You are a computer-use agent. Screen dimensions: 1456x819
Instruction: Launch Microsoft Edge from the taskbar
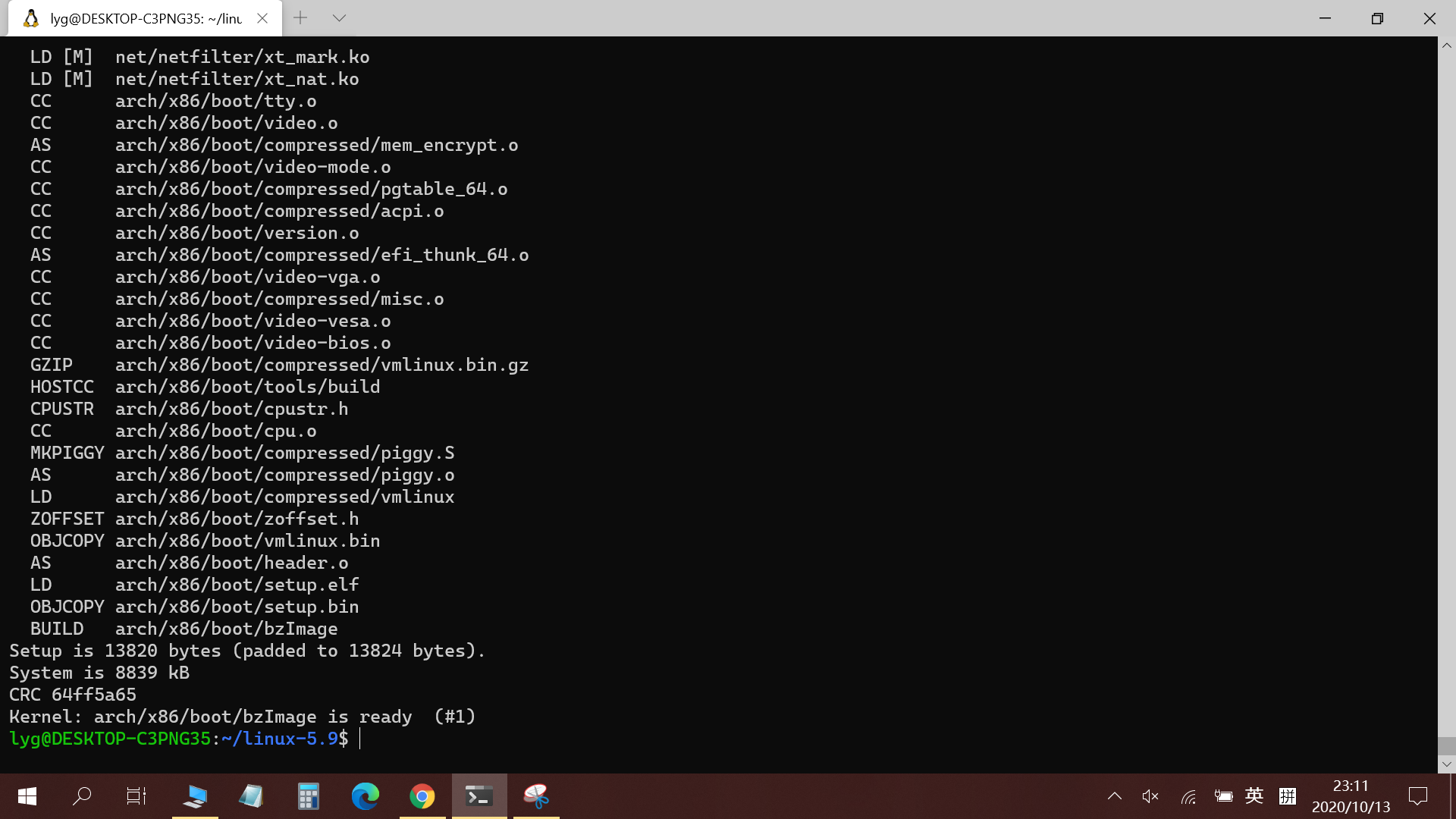[365, 796]
